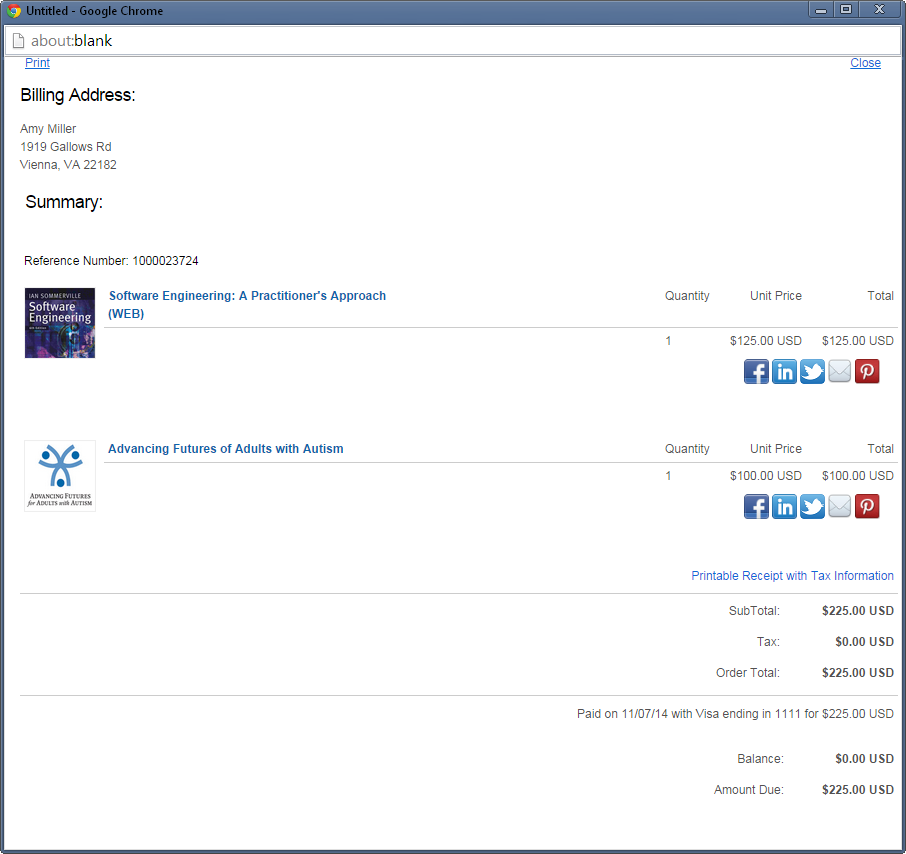Minimize the Chrome window

(820, 10)
